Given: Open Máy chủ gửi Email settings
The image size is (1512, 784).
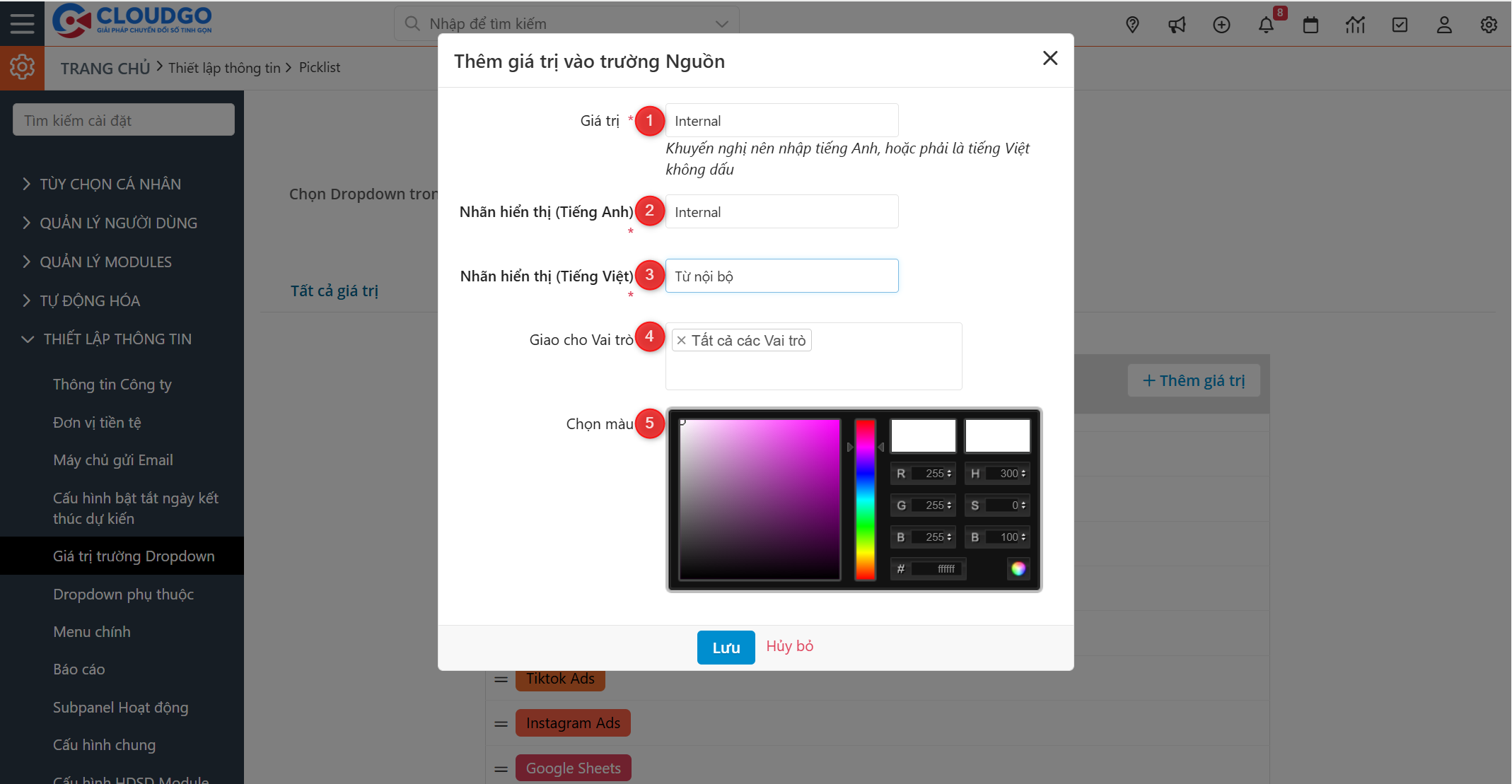Looking at the screenshot, I should click(x=112, y=460).
